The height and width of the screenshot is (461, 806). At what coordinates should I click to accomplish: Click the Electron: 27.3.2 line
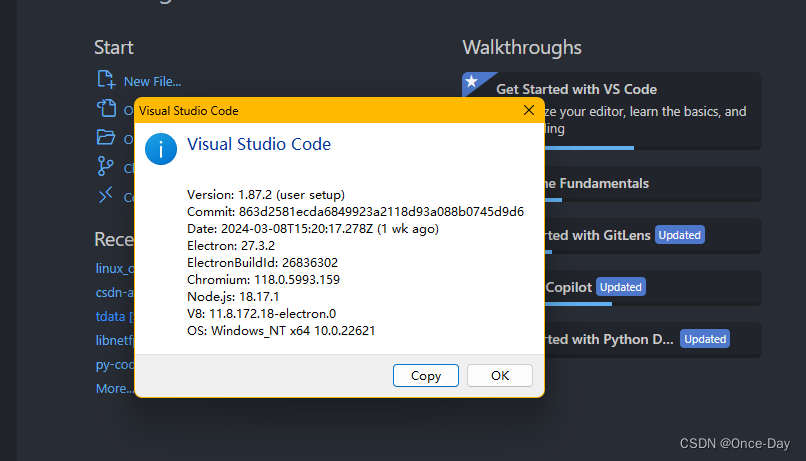point(231,246)
